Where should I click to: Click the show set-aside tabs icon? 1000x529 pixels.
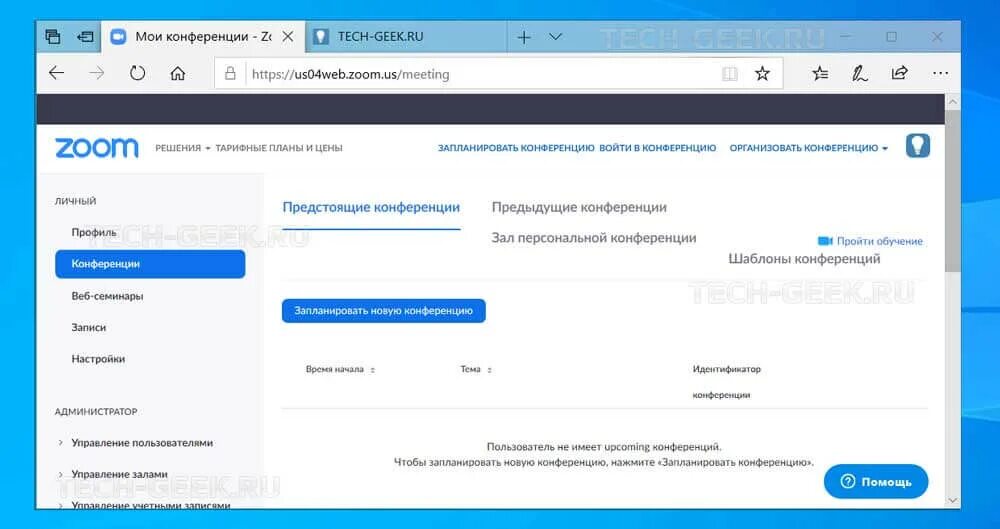[85, 37]
